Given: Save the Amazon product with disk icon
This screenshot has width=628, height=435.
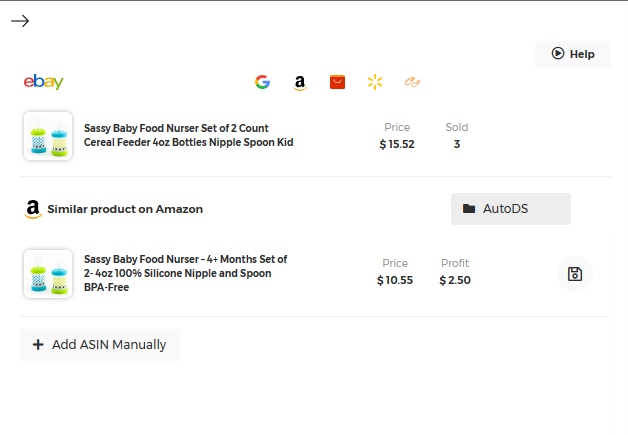Looking at the screenshot, I should tap(575, 274).
